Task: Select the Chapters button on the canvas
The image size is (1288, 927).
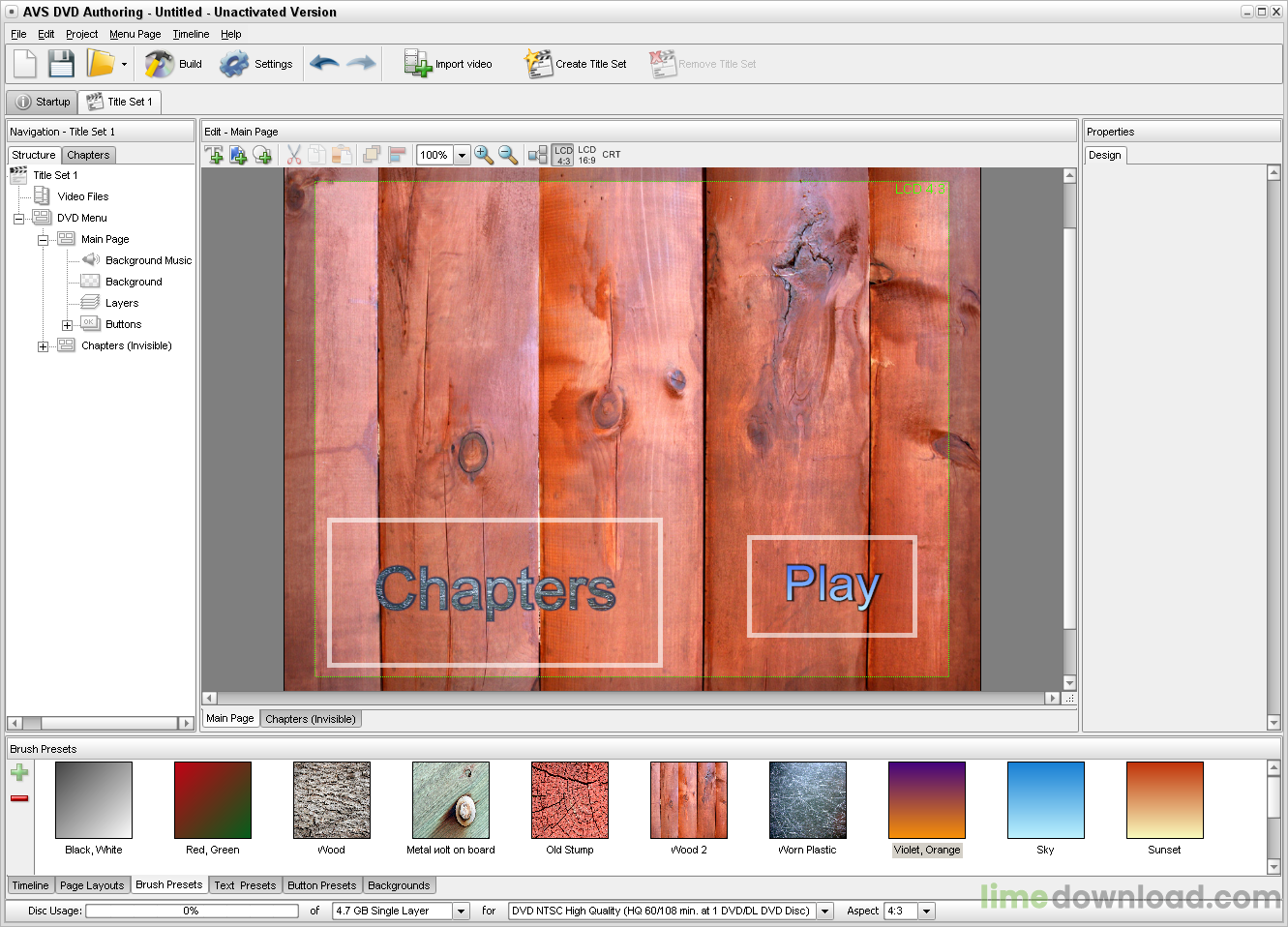Action: pyautogui.click(x=495, y=592)
